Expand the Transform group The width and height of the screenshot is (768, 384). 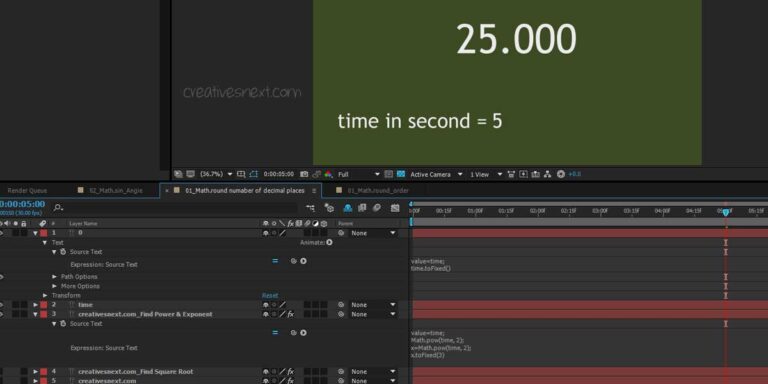(x=45, y=295)
